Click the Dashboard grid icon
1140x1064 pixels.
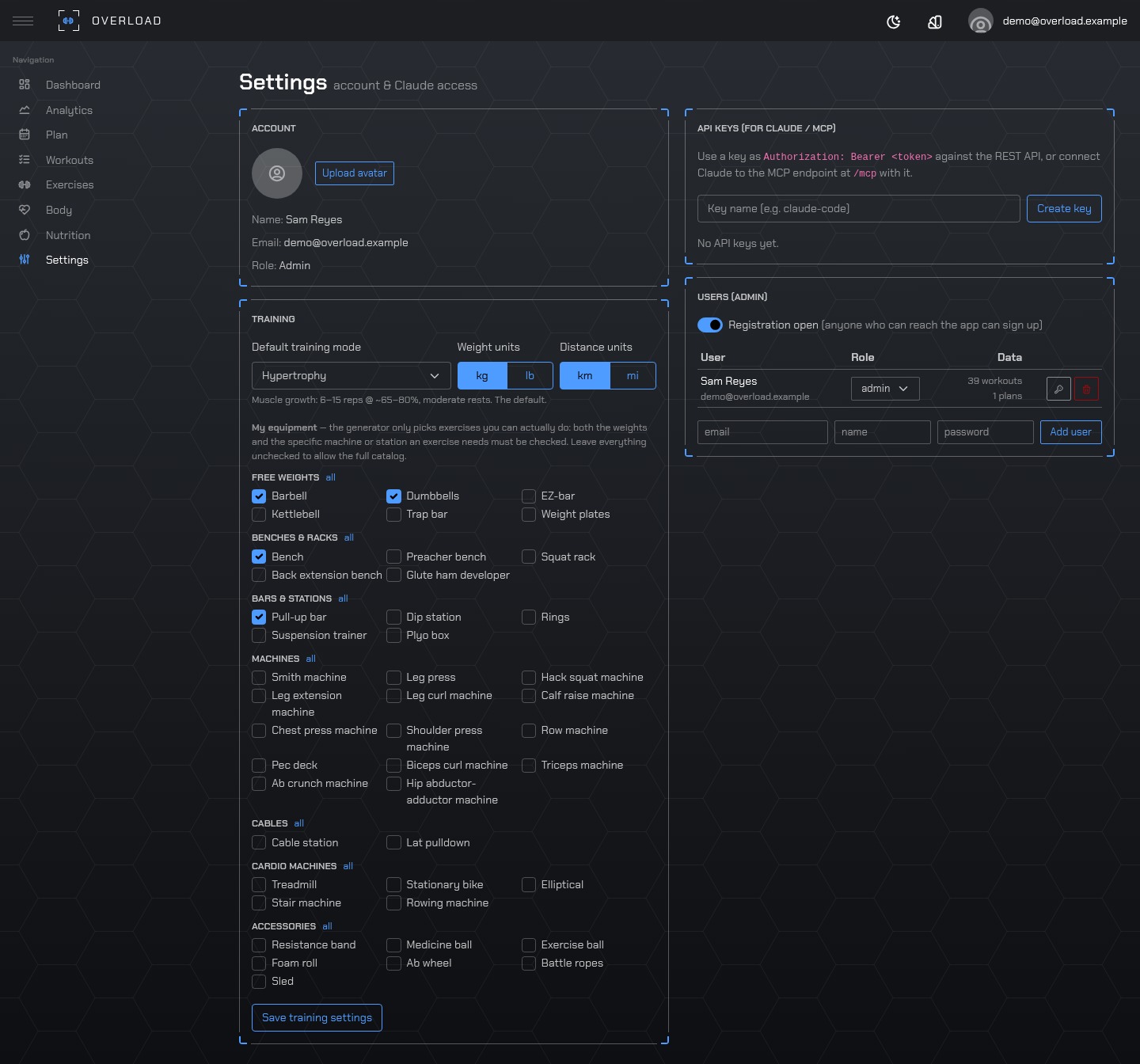click(25, 85)
